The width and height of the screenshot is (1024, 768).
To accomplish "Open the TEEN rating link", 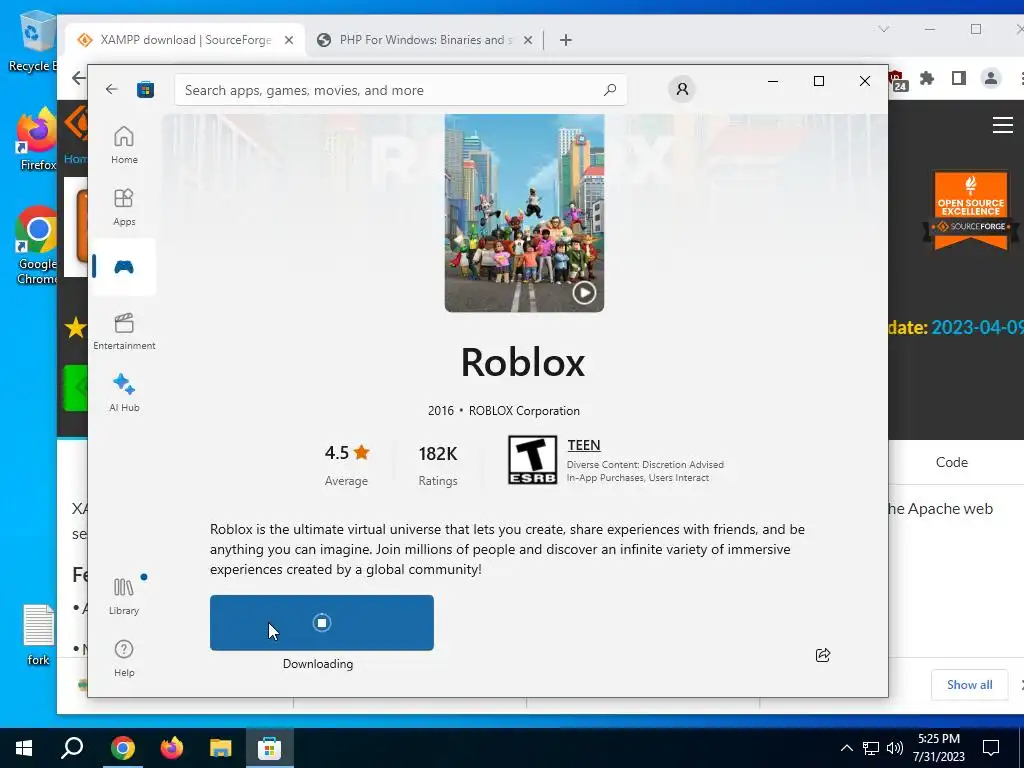I will 584,445.
